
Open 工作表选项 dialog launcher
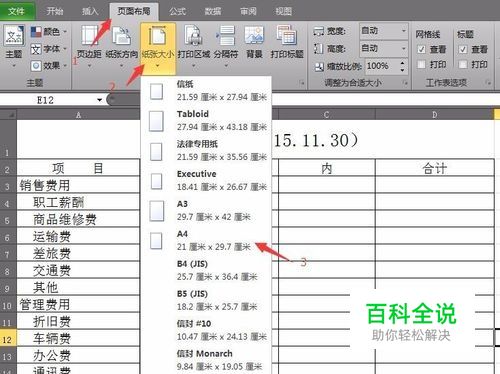488,83
